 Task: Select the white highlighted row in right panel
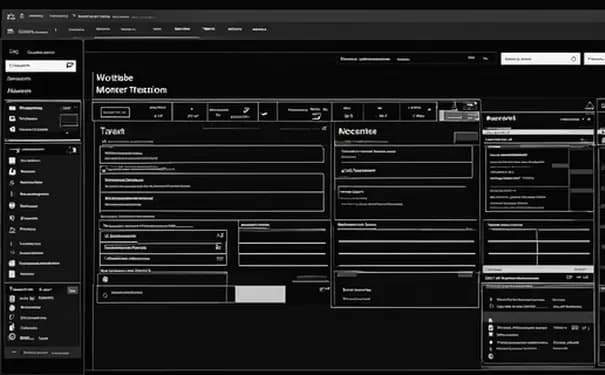pyautogui.click(x=538, y=132)
